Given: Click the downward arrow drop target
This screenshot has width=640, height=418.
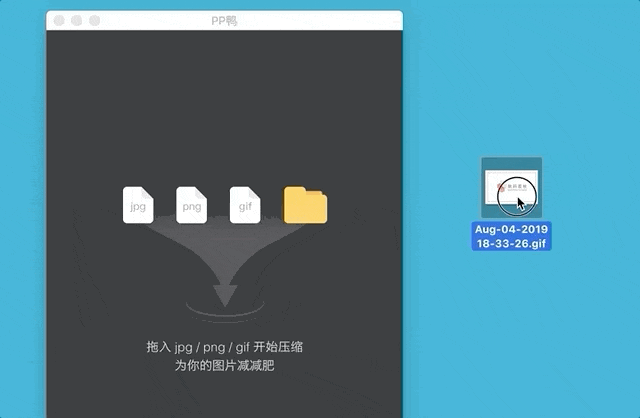Looking at the screenshot, I should pos(225,296).
